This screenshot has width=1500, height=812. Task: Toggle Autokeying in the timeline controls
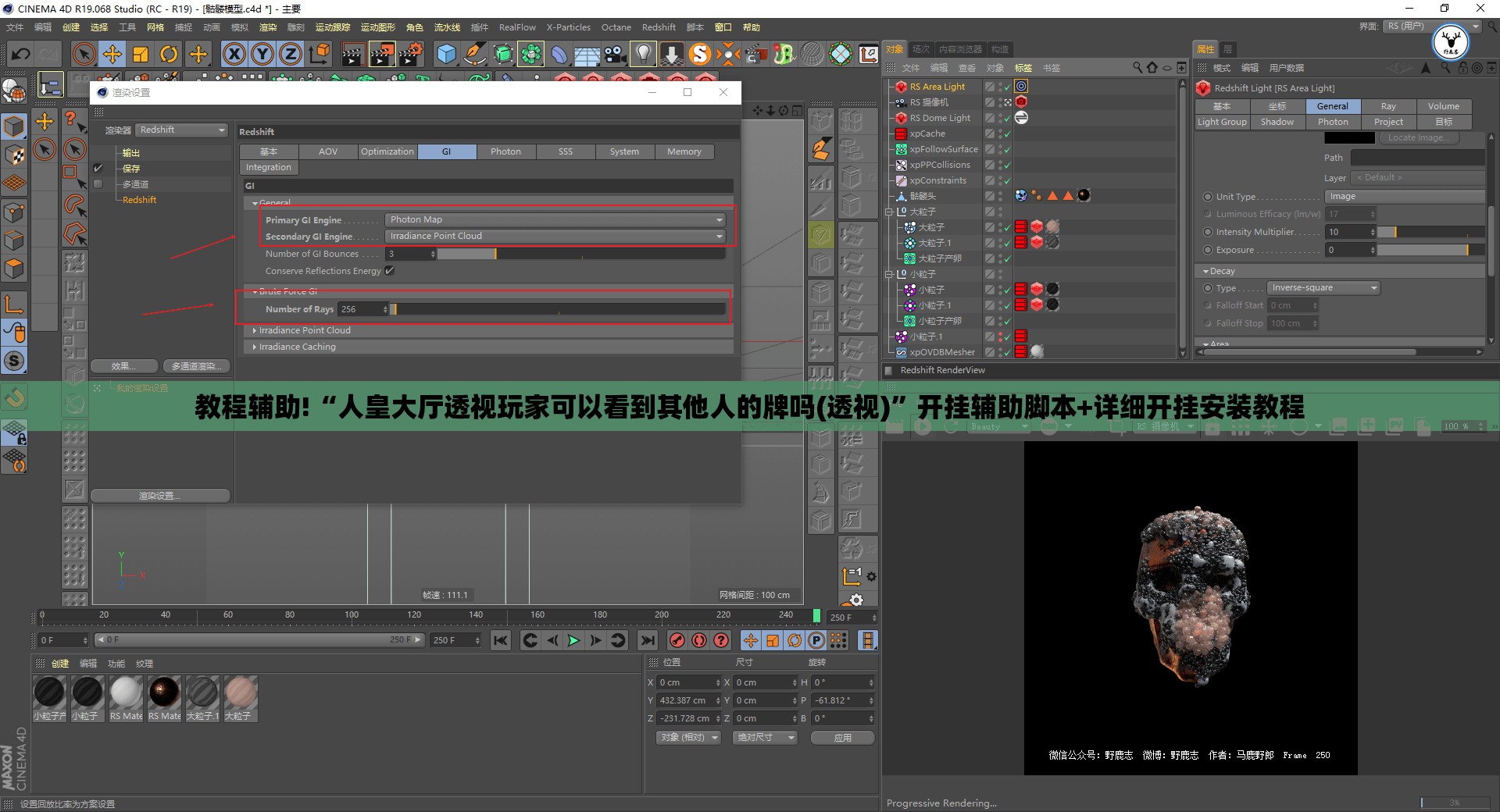[699, 641]
